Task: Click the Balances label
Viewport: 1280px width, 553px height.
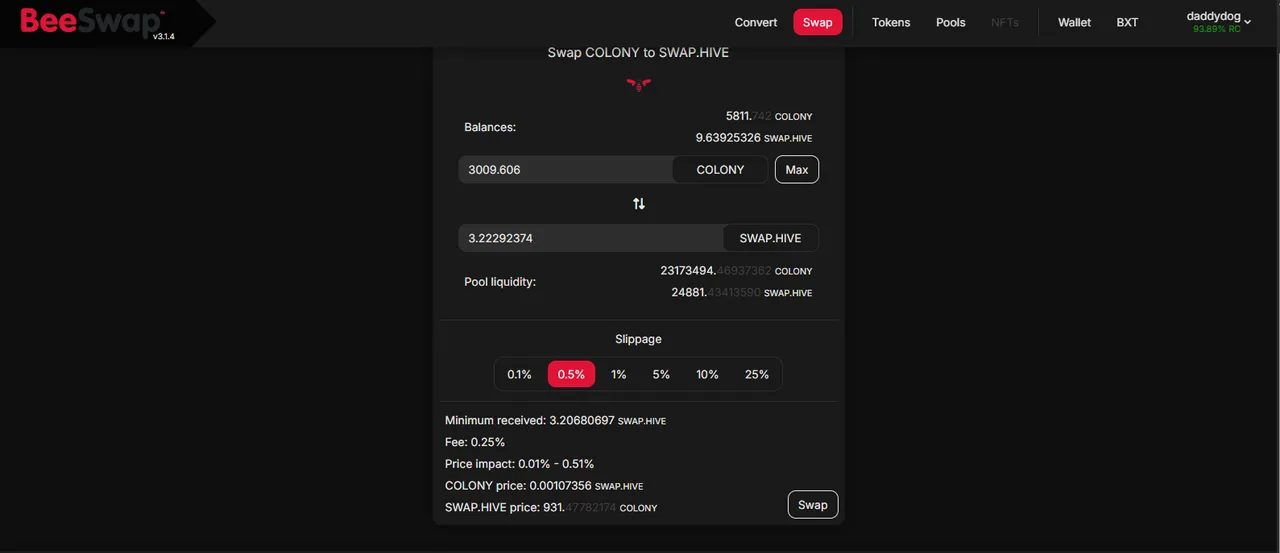Action: [x=490, y=128]
